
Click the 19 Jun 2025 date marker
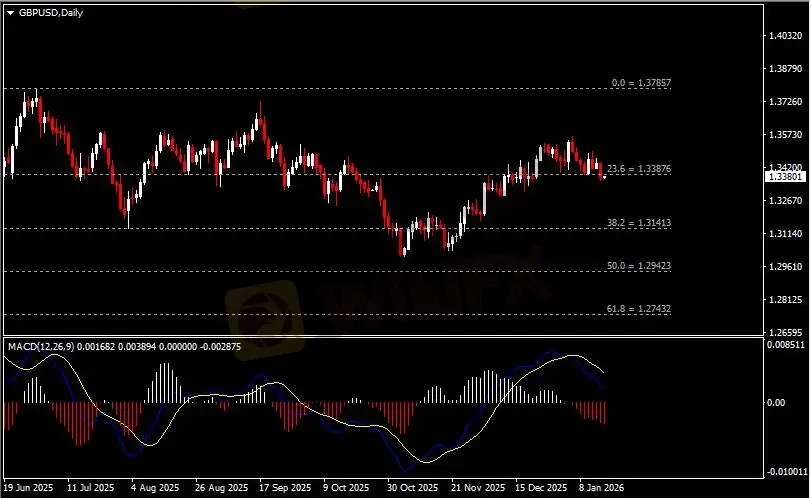pyautogui.click(x=27, y=489)
